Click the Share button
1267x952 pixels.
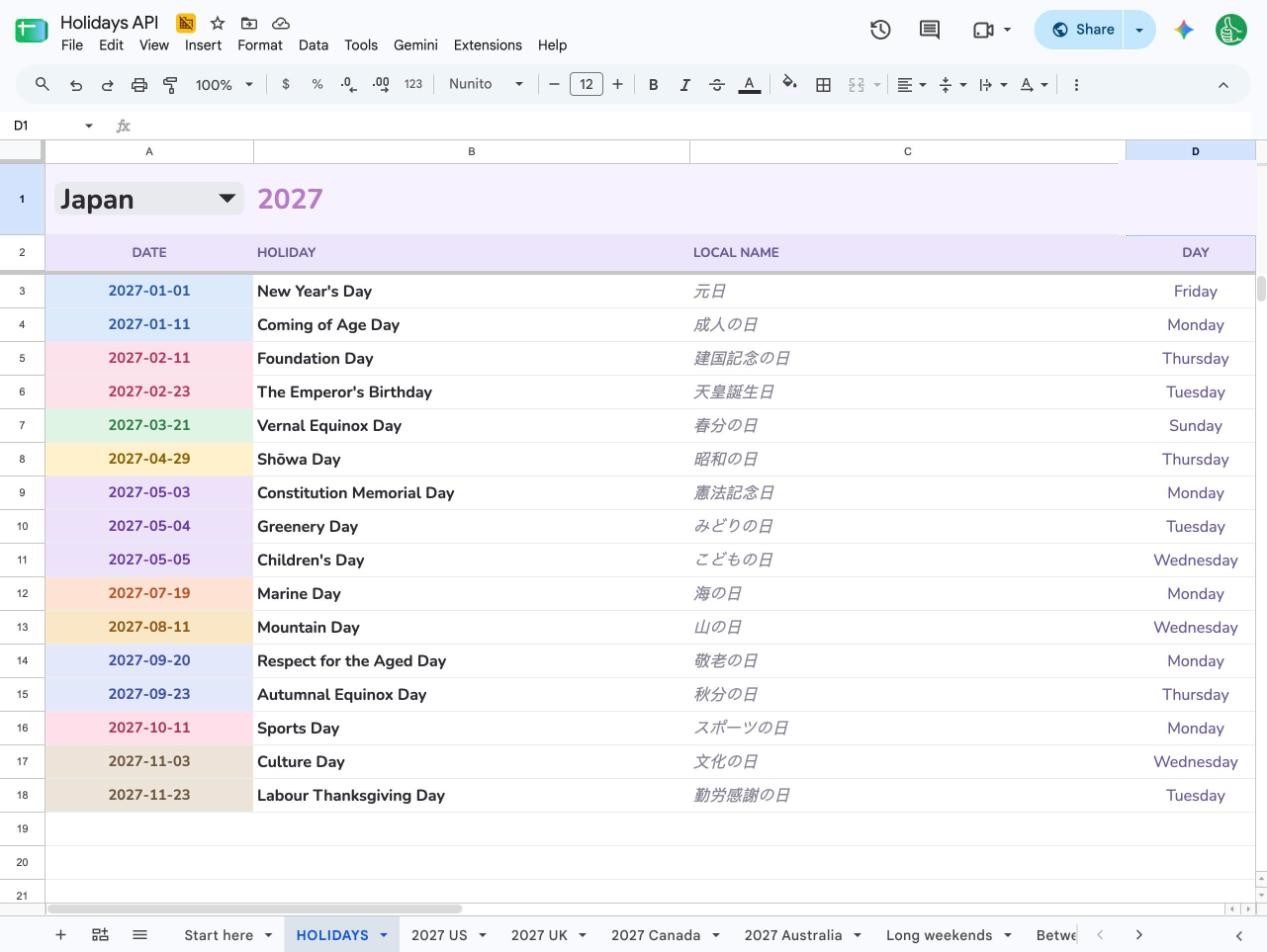[1081, 30]
